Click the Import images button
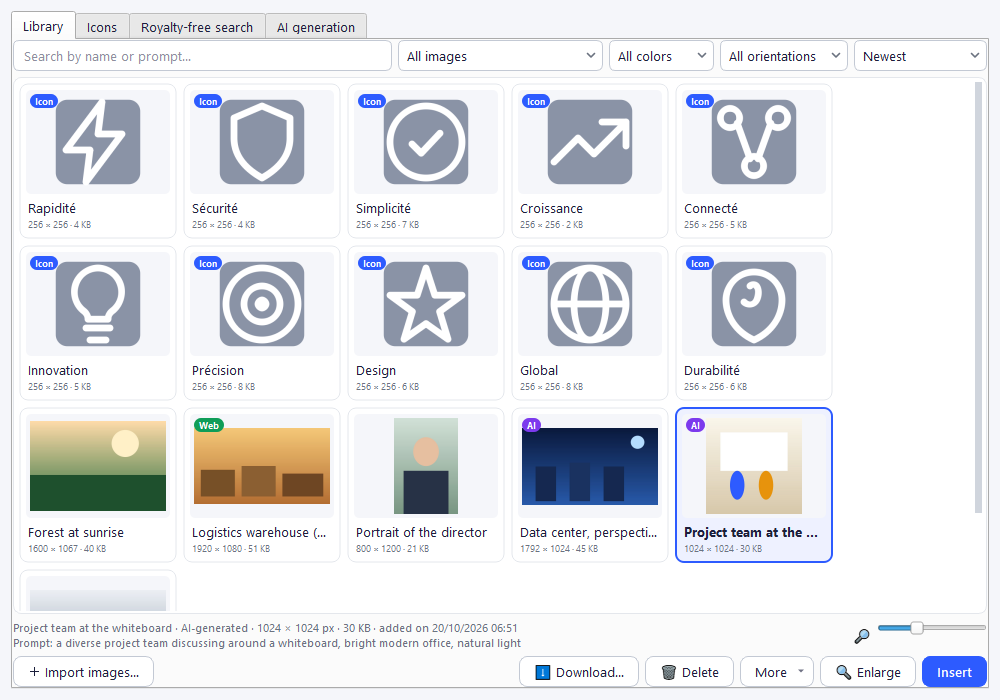Image resolution: width=1000 pixels, height=700 pixels. point(84,672)
